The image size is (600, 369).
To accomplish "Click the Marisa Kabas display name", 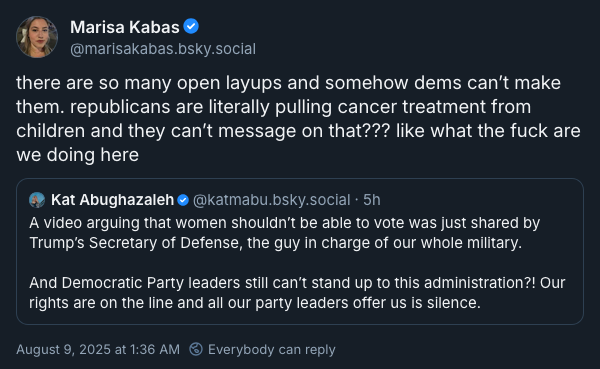I will pyautogui.click(x=125, y=27).
